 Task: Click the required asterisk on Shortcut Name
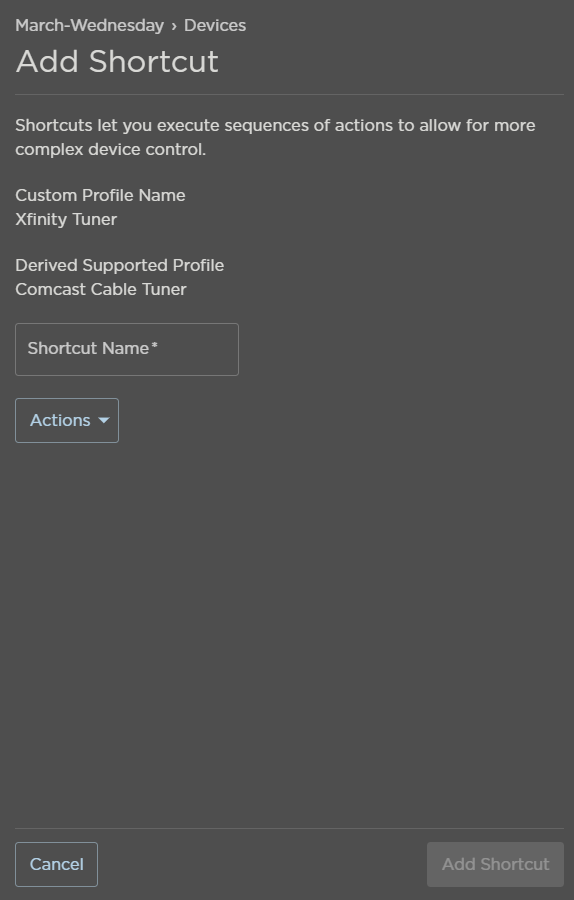pos(154,345)
